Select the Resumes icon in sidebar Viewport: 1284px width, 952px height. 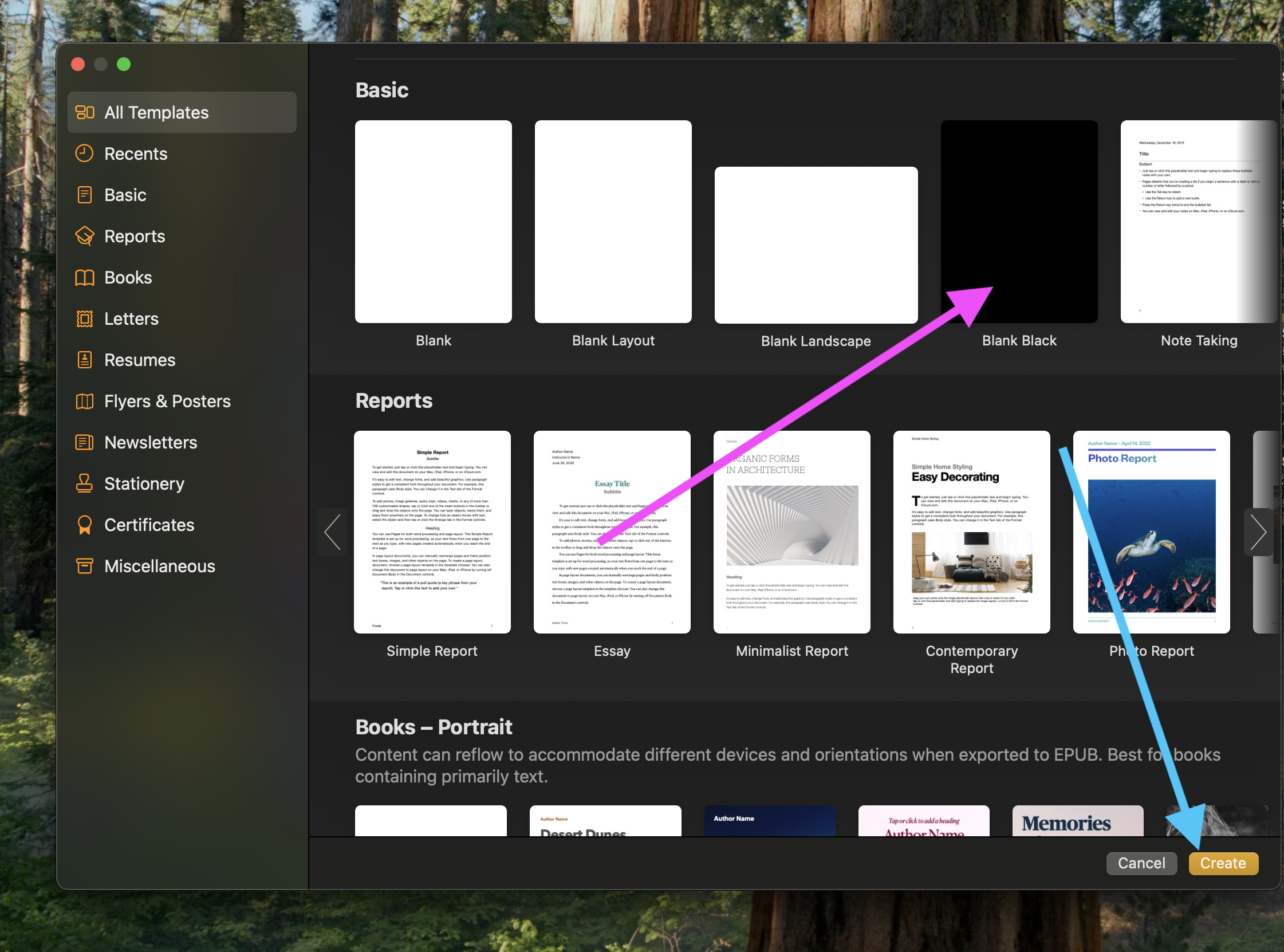point(85,359)
